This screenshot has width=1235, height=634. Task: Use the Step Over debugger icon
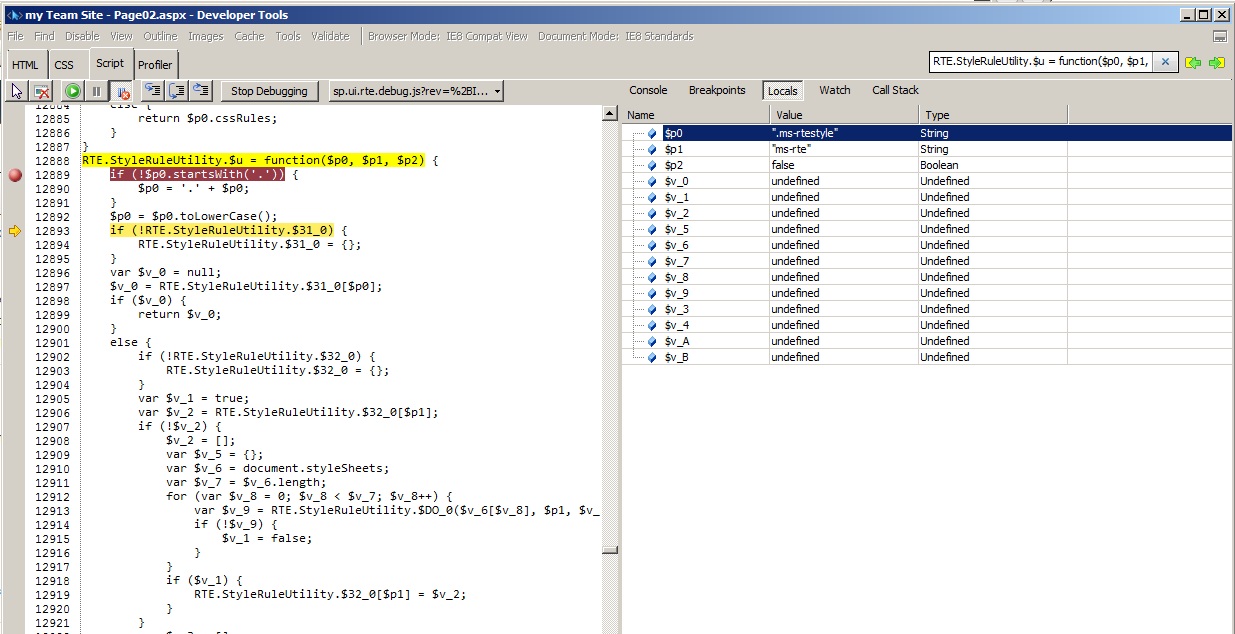[x=175, y=90]
